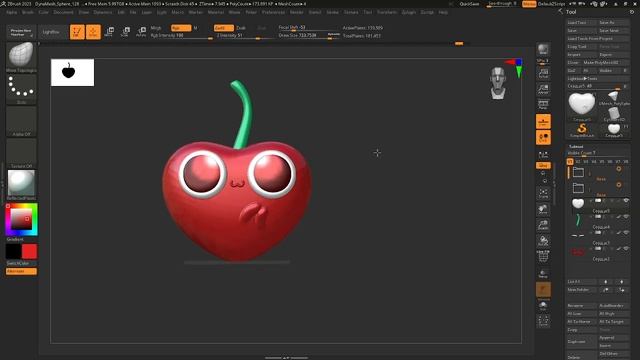Toggle visibility eye of the green stem subtool
640x360 pixels.
(x=626, y=217)
